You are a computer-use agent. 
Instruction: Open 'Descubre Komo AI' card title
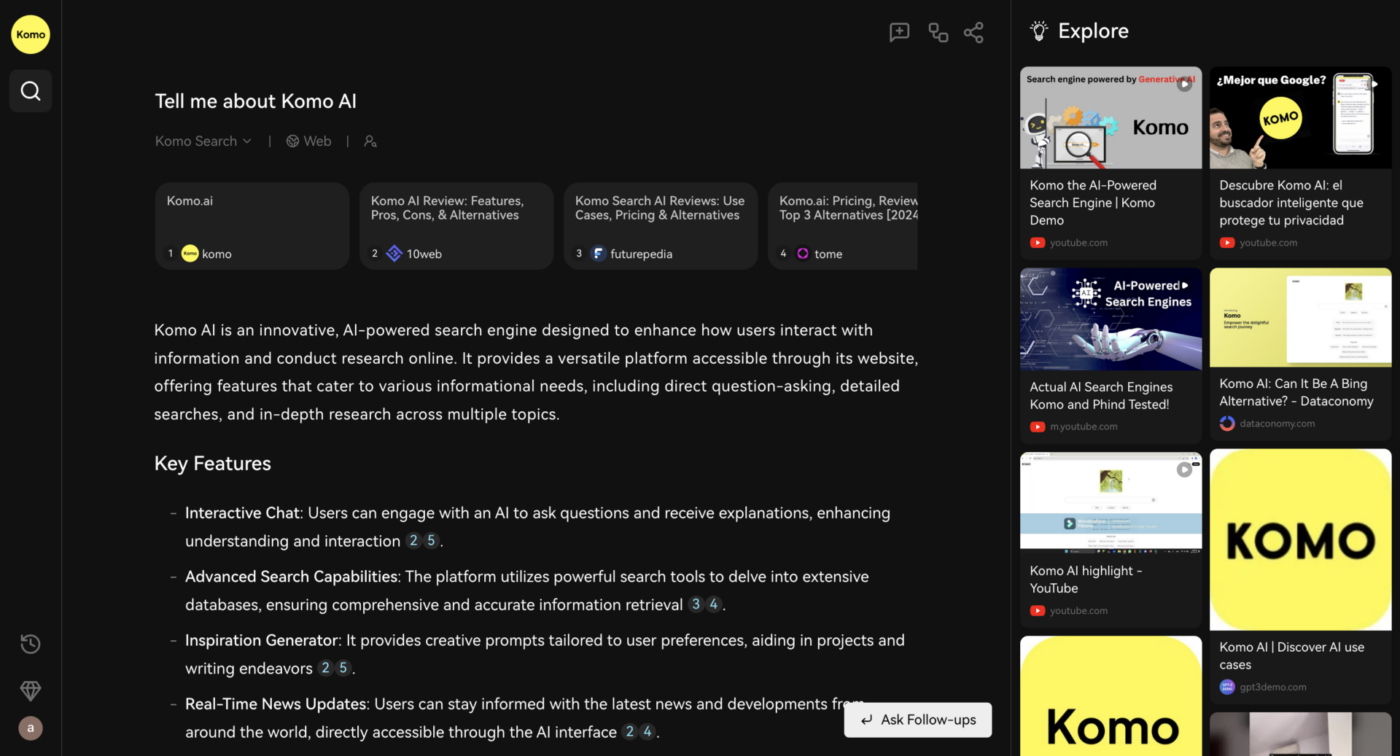tap(1291, 203)
